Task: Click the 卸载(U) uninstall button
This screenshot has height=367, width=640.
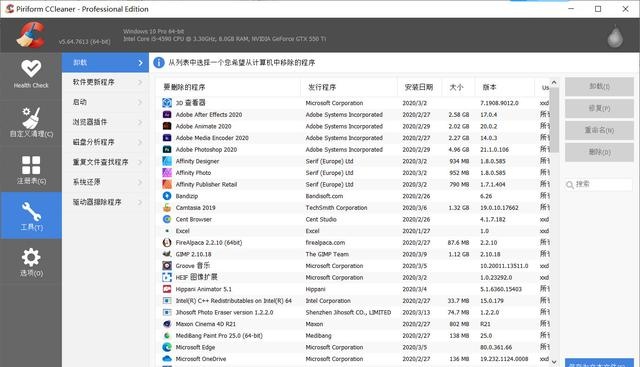Action: (x=599, y=87)
